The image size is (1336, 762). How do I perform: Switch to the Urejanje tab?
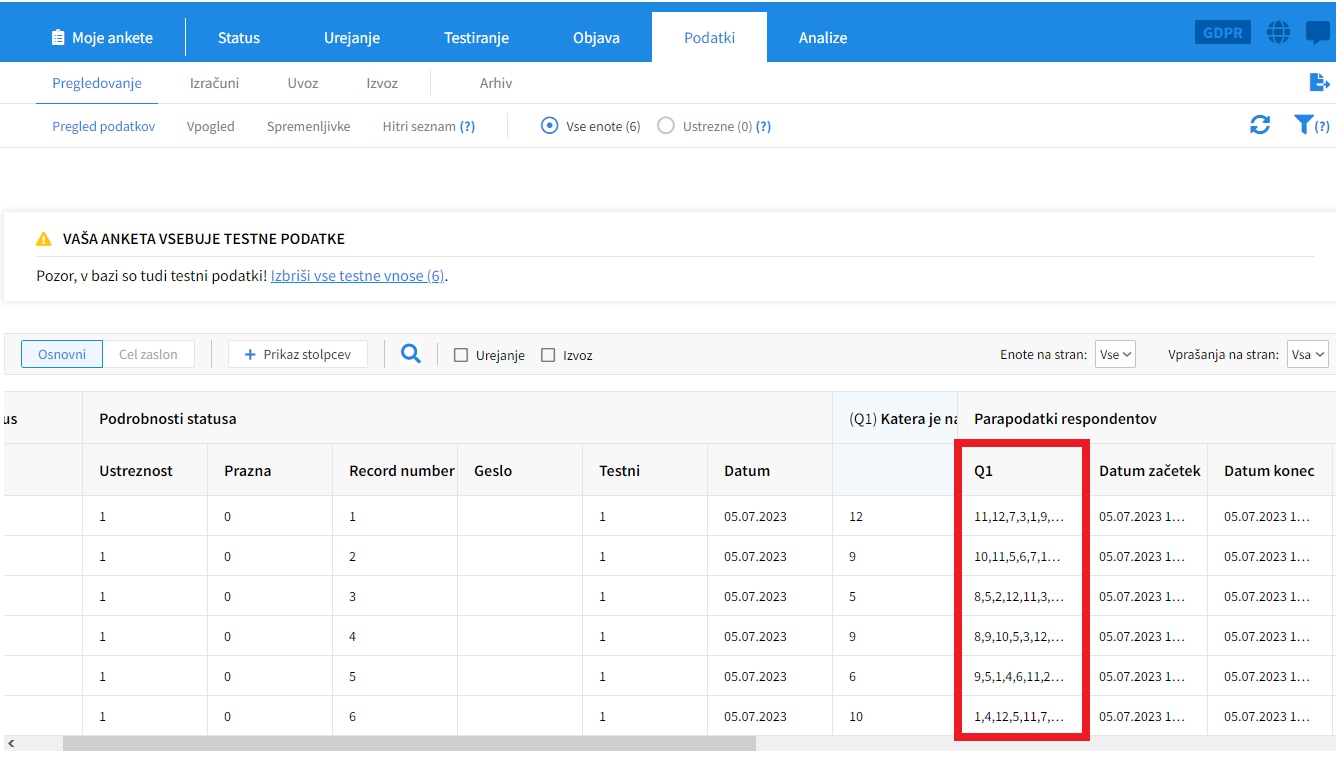352,38
